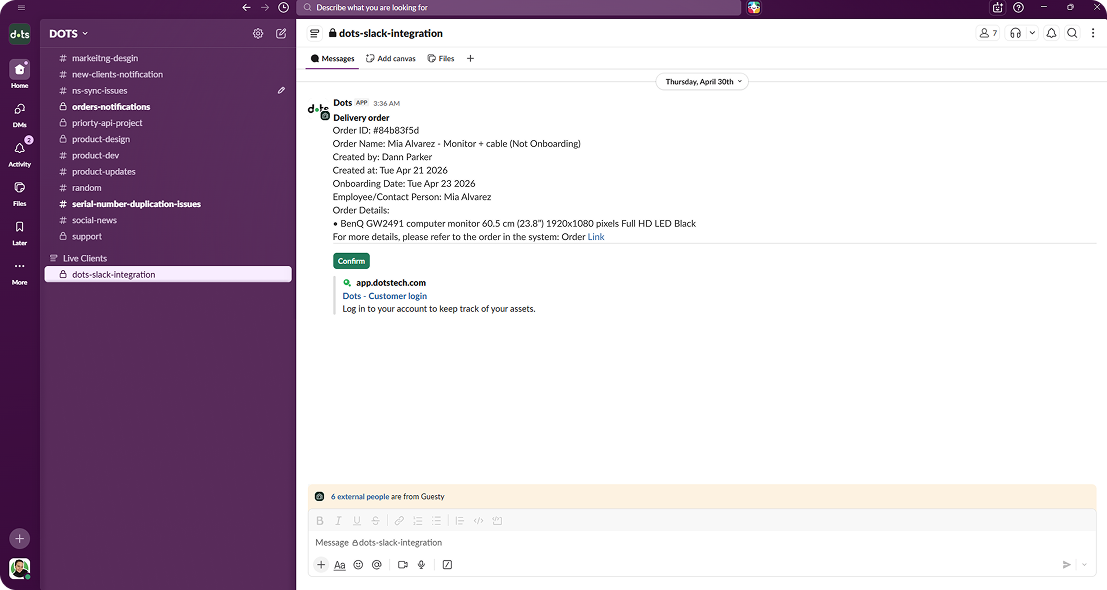Open the Add canvas tab

click(x=390, y=59)
